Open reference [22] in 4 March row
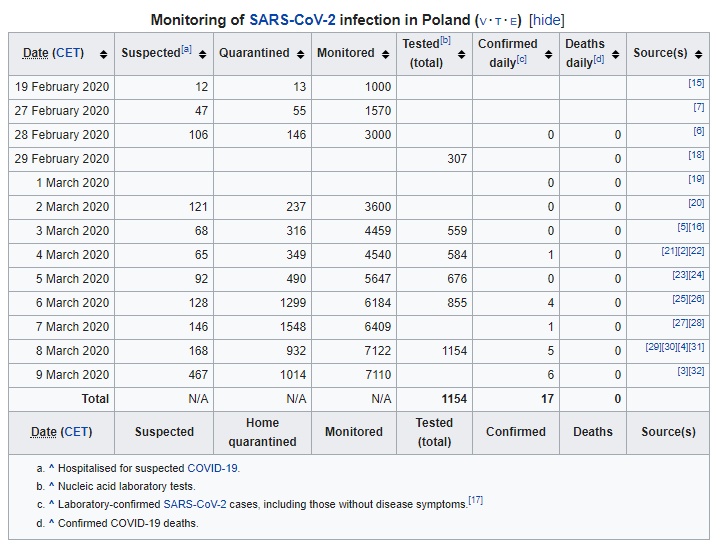Screen dimensions: 717x545 tap(696, 251)
